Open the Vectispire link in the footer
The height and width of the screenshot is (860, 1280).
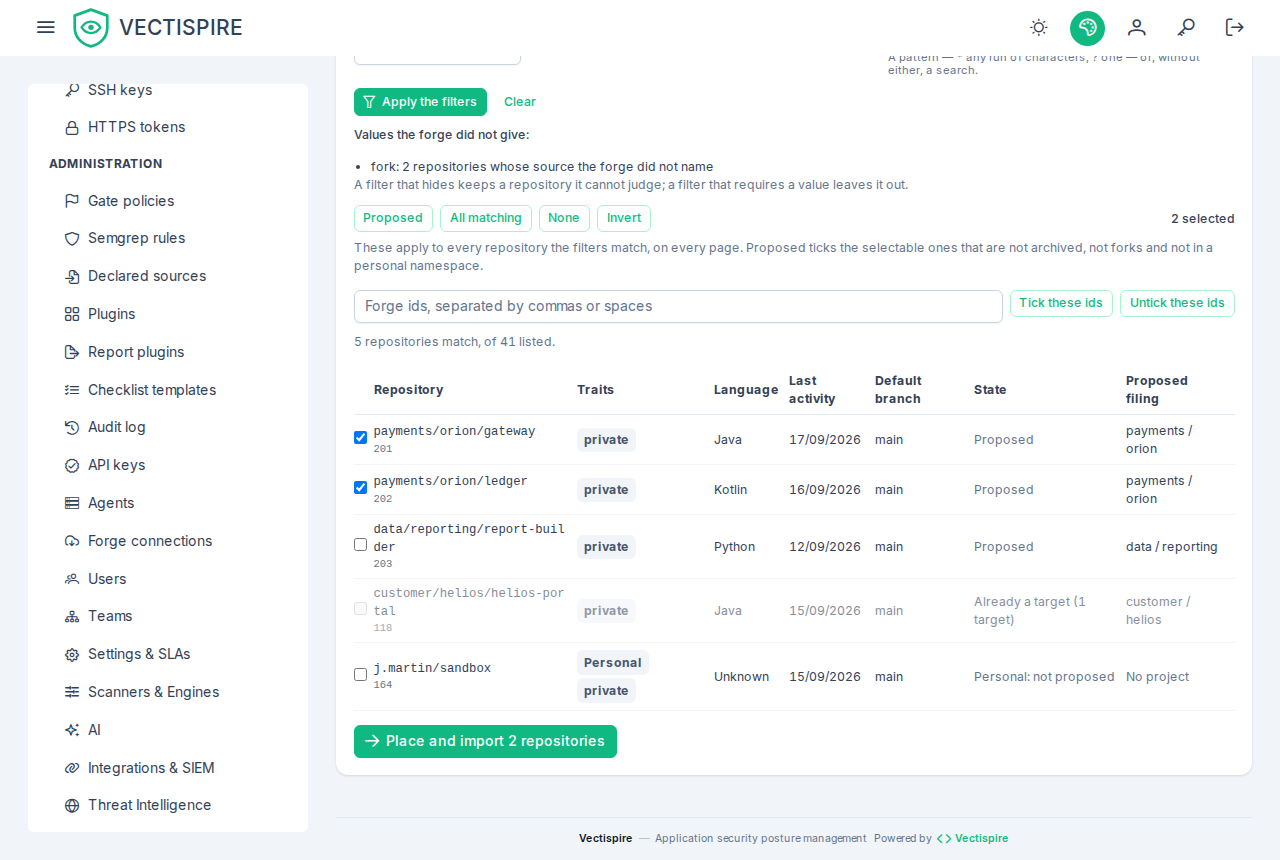pyautogui.click(x=972, y=838)
